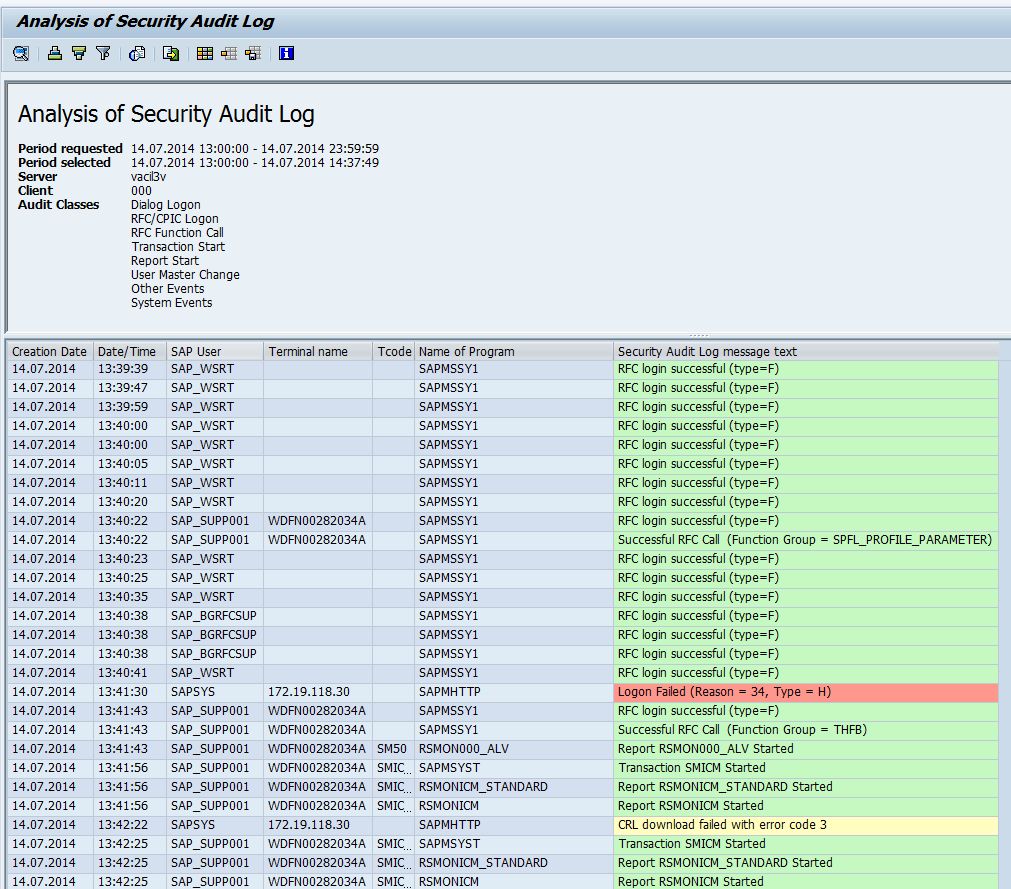Sort the list in ascending order
The image size is (1011, 889).
(55, 54)
